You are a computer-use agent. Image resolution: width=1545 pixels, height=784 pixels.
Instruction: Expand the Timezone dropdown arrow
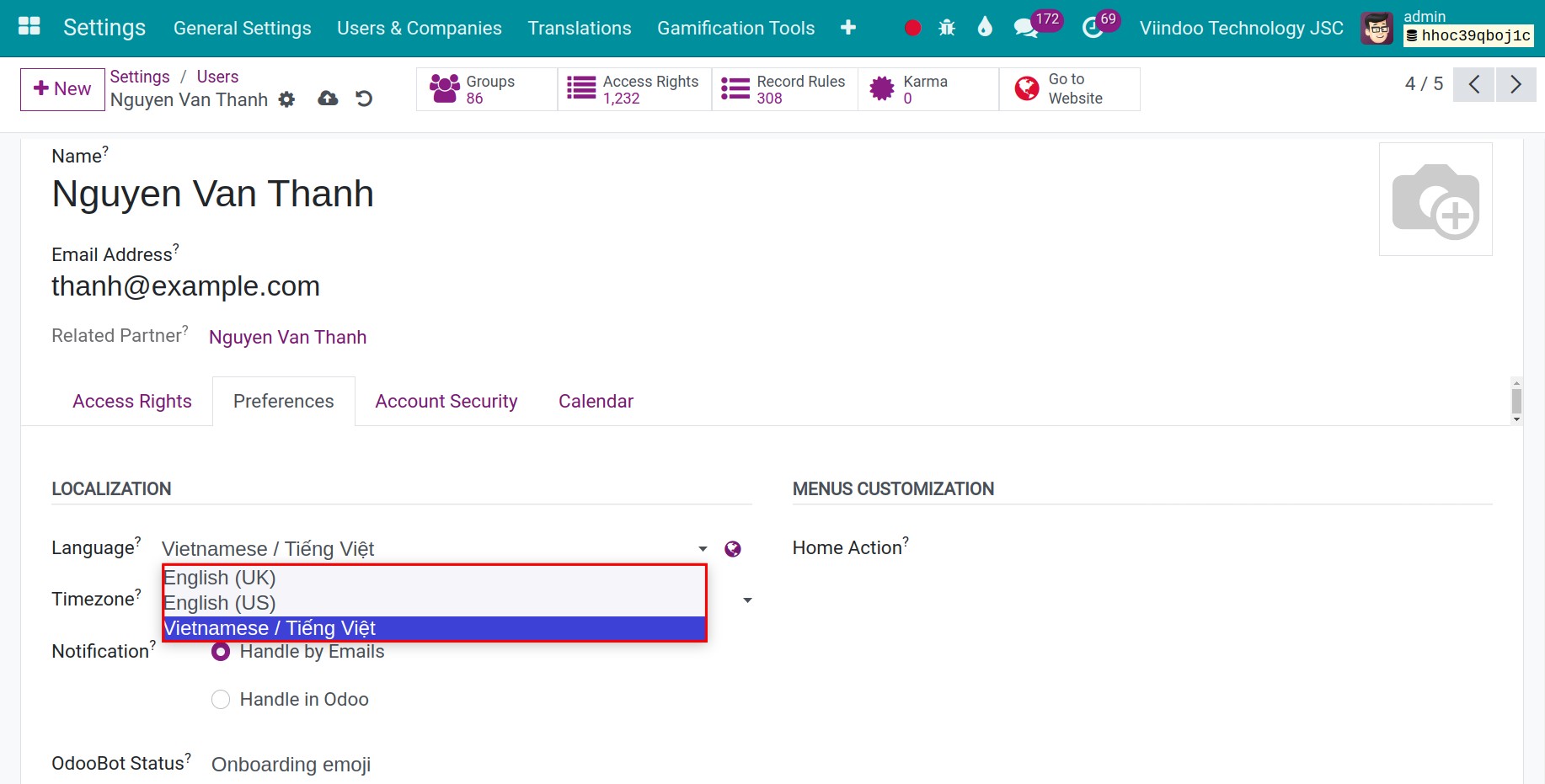click(x=747, y=600)
